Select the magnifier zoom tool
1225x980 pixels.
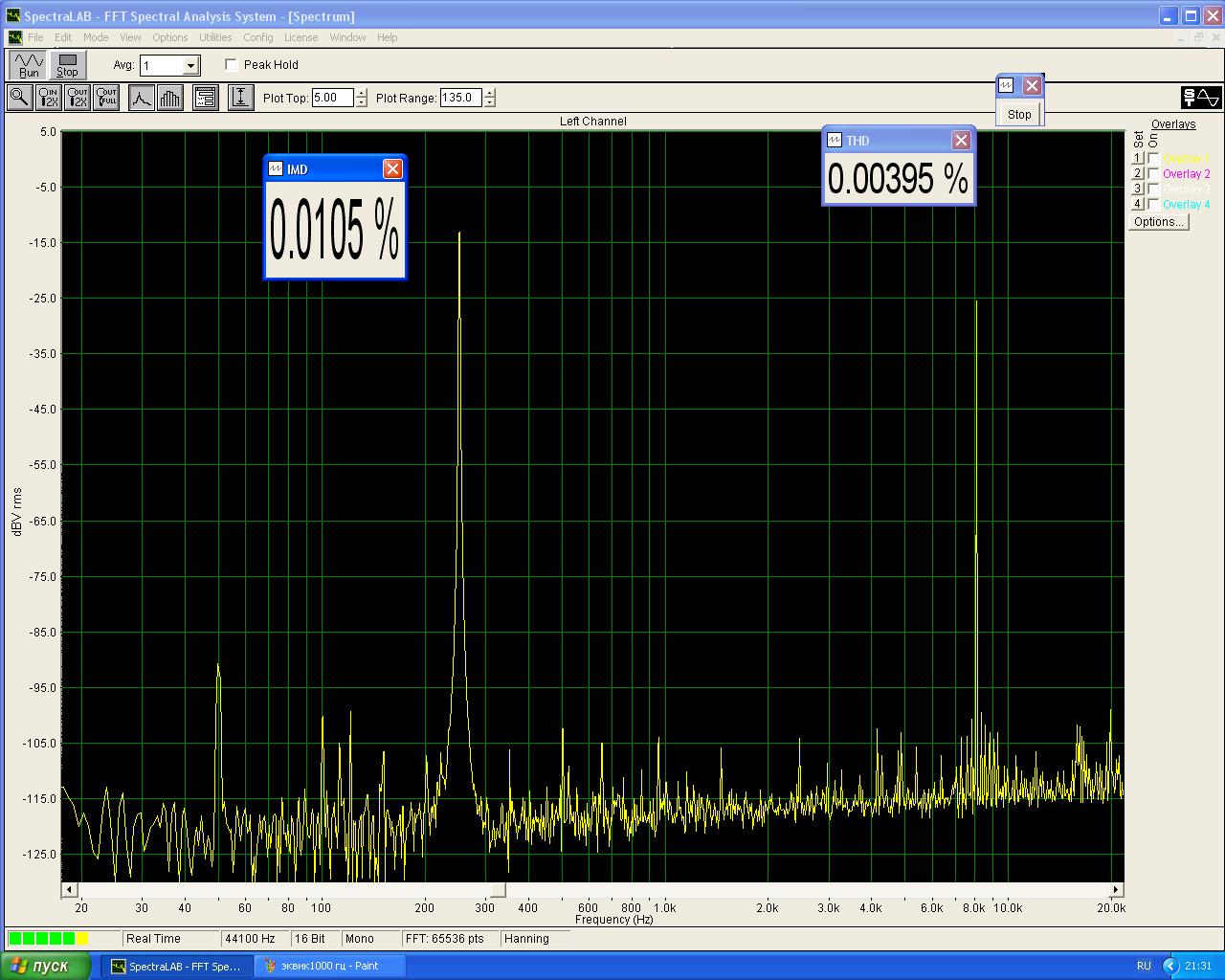(18, 98)
